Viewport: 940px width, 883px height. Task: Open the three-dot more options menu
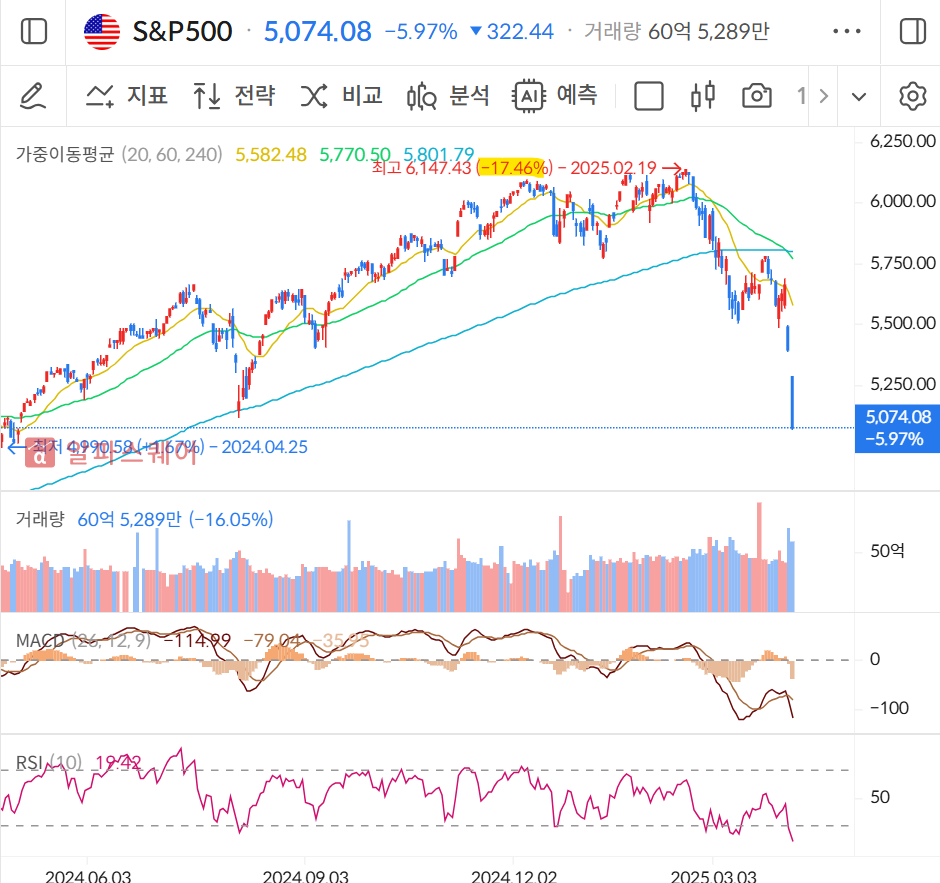pos(846,31)
